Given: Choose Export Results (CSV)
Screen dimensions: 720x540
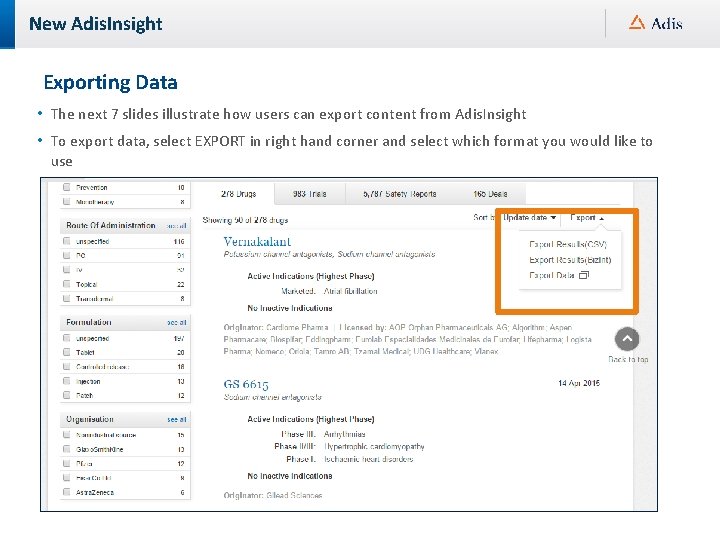Looking at the screenshot, I should [x=568, y=244].
